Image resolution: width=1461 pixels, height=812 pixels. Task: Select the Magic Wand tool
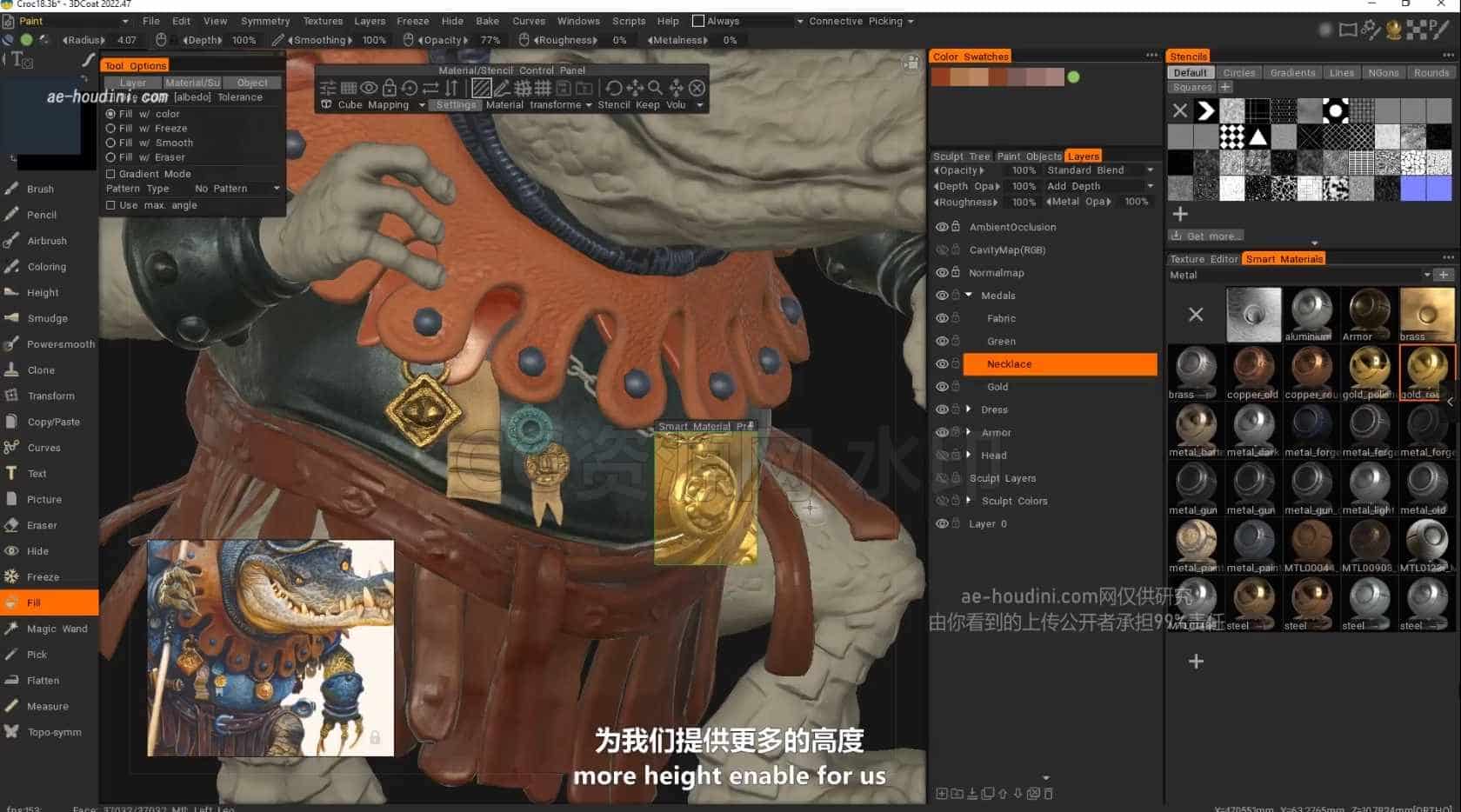[x=56, y=629]
